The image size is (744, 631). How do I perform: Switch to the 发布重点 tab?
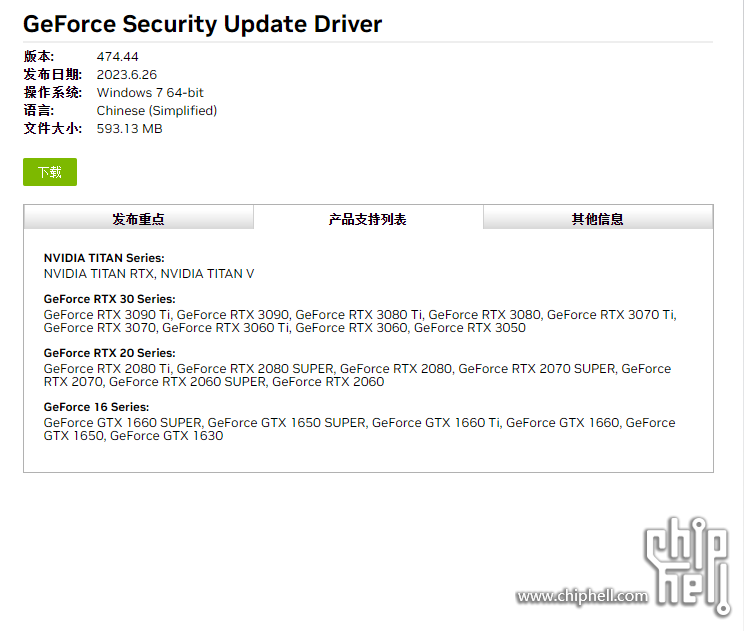click(138, 219)
